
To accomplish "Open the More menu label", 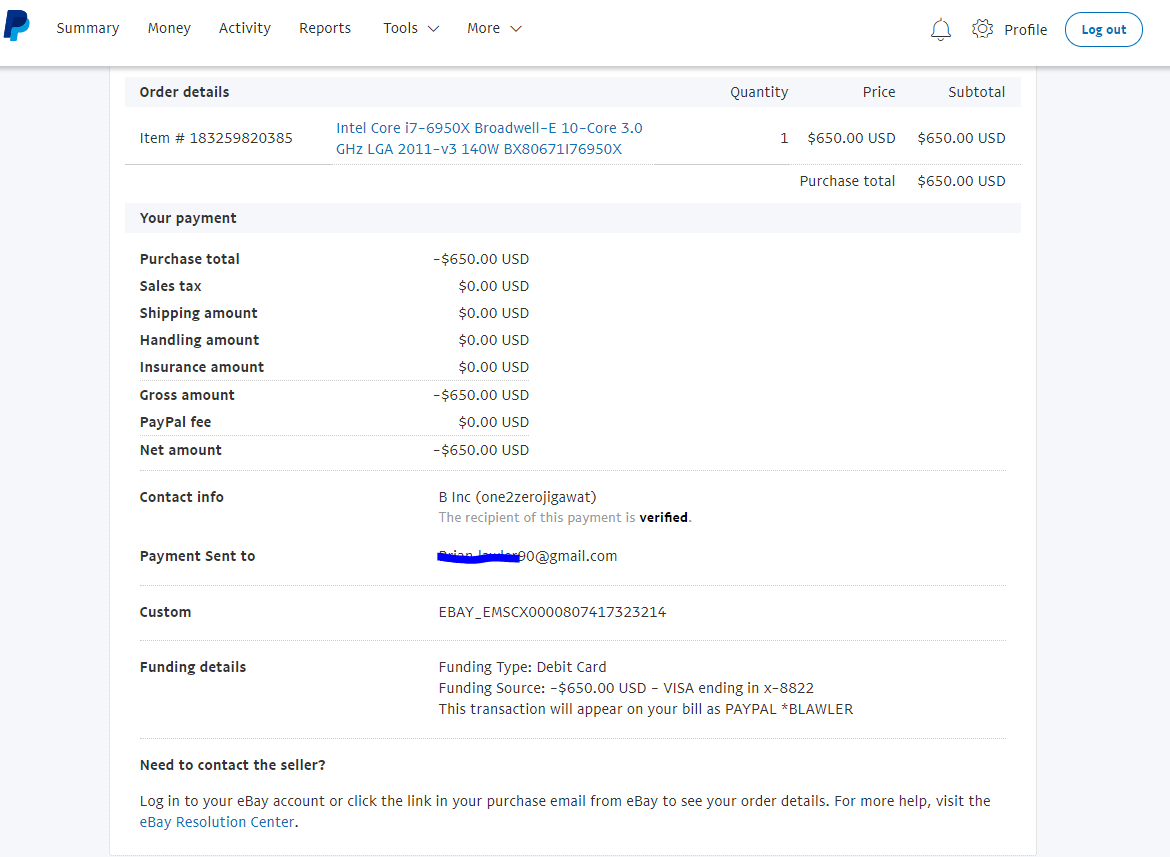I will pos(484,28).
